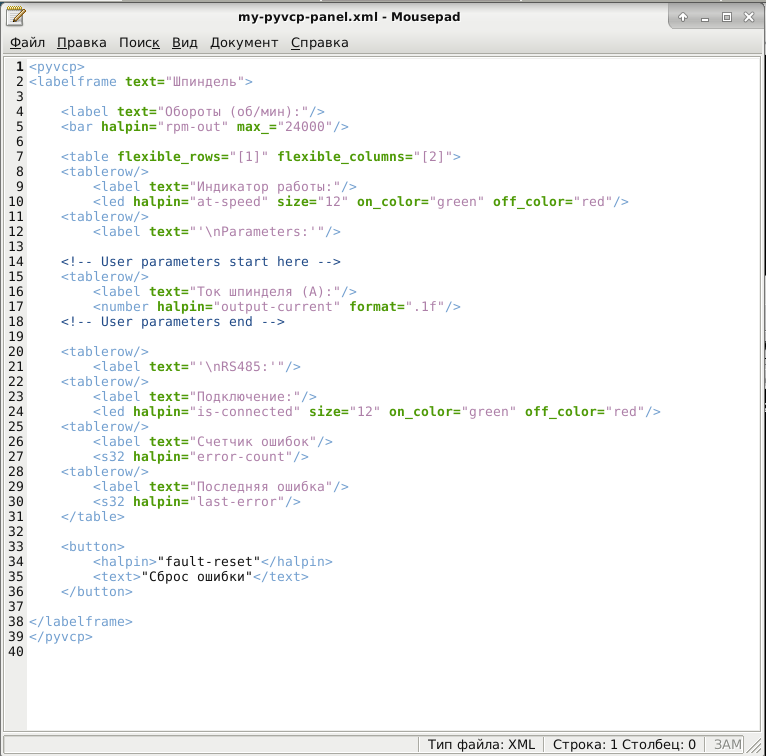Click the halpin value "output-current"
The height and width of the screenshot is (756, 766).
(277, 307)
